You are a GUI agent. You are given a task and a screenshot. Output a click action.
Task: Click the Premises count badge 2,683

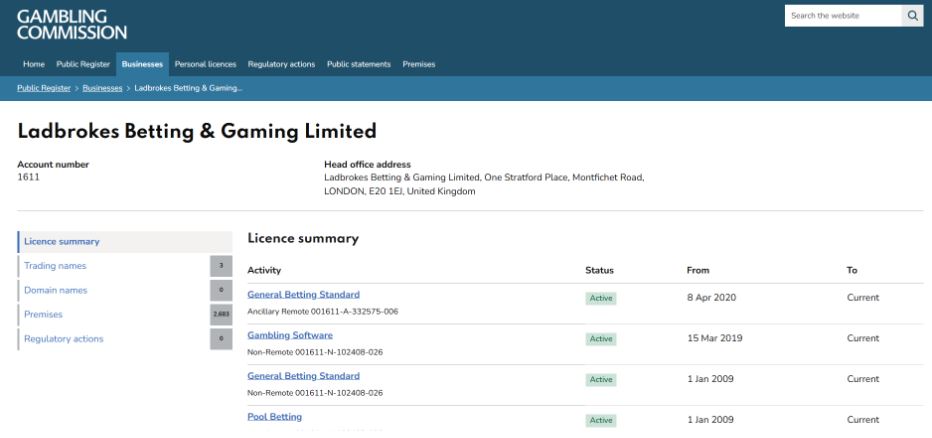click(x=221, y=314)
